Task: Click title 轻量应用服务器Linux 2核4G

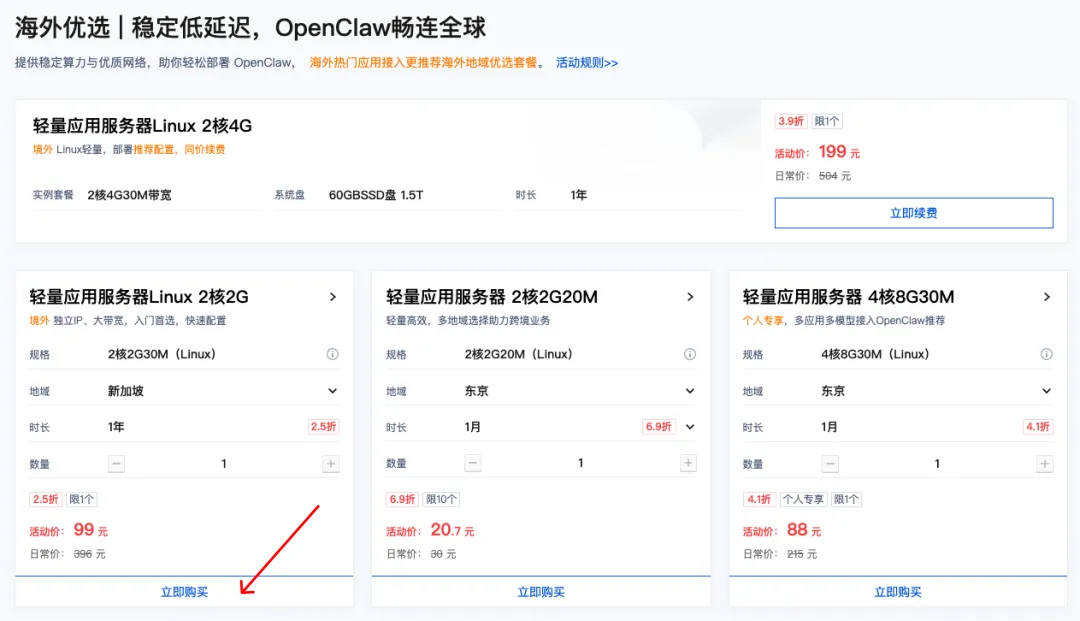Action: (142, 126)
